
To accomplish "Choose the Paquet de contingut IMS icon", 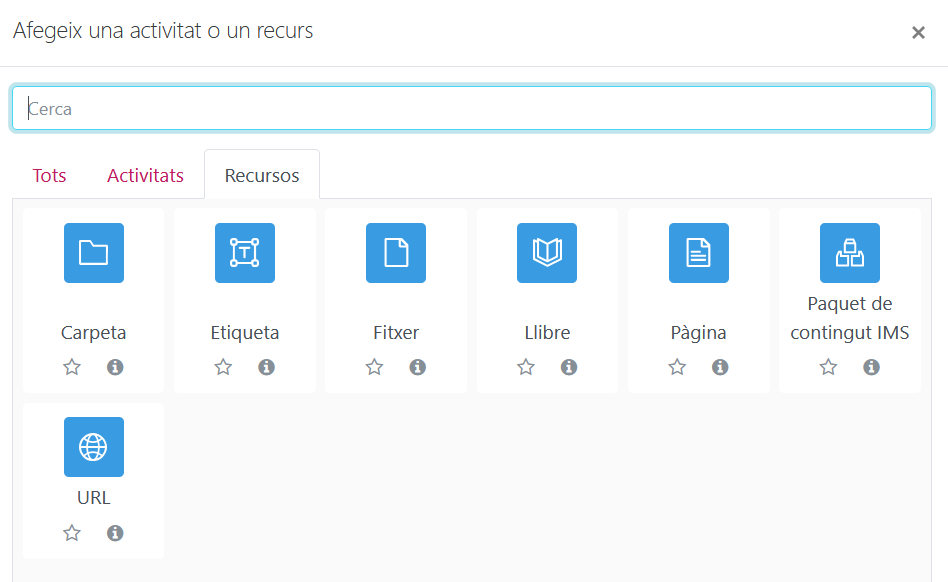I will point(849,253).
